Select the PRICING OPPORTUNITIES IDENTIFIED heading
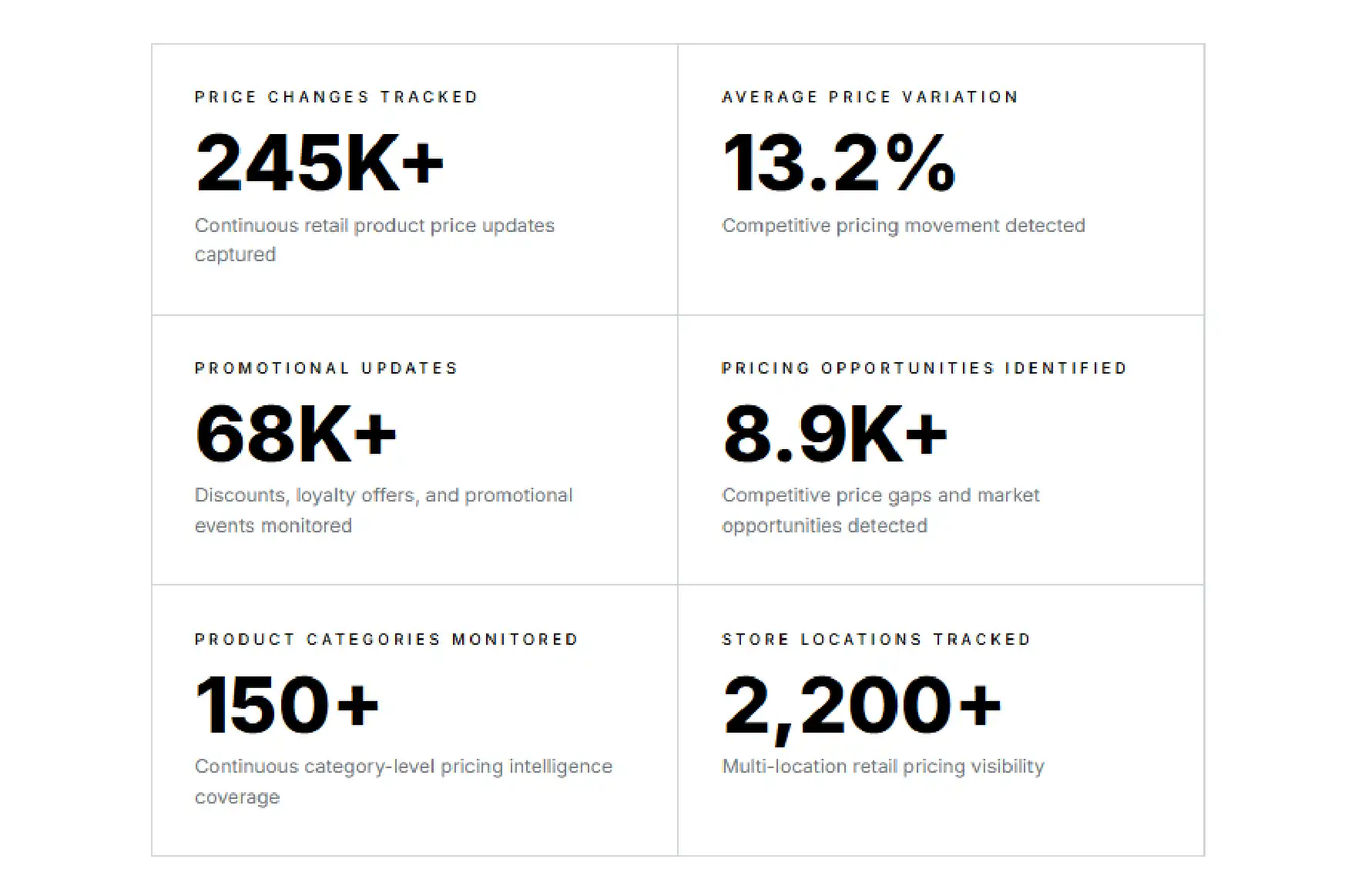 (x=924, y=368)
